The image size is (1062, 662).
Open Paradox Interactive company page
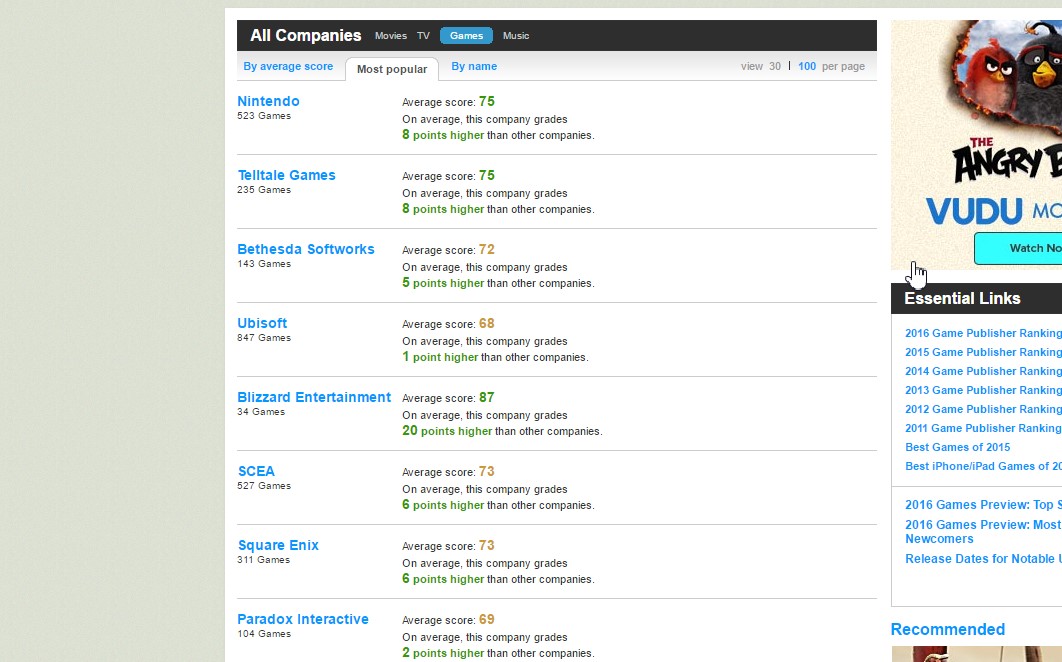coord(303,619)
